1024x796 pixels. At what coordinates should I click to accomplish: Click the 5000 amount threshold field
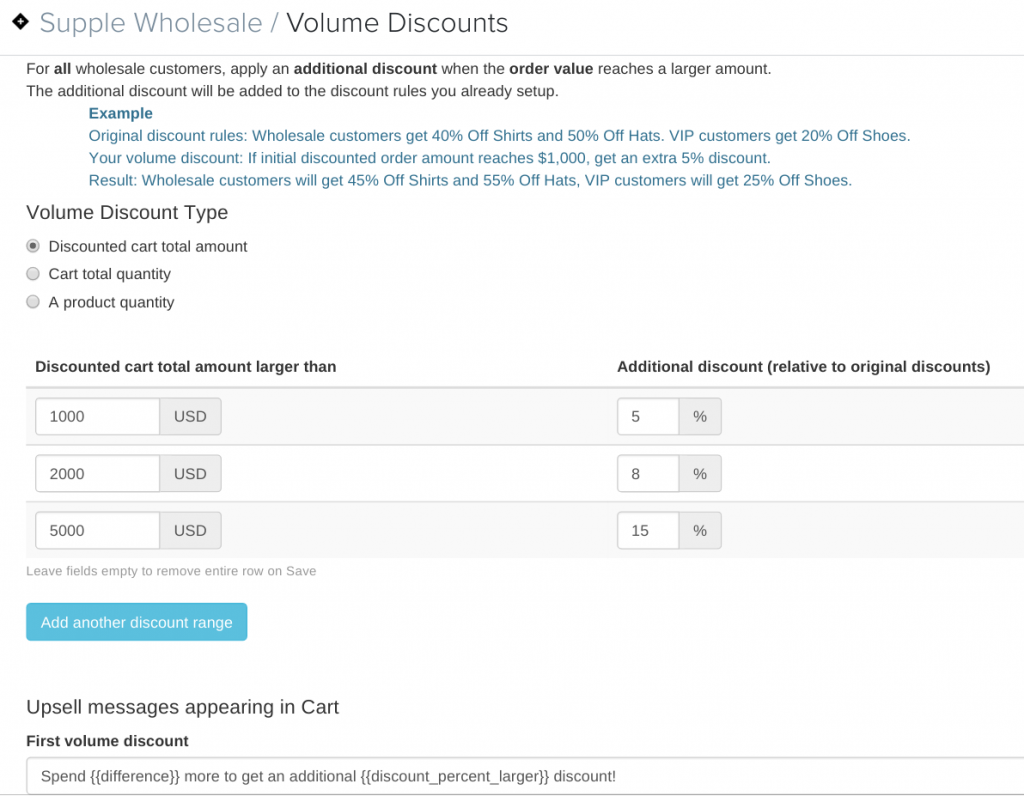(97, 530)
